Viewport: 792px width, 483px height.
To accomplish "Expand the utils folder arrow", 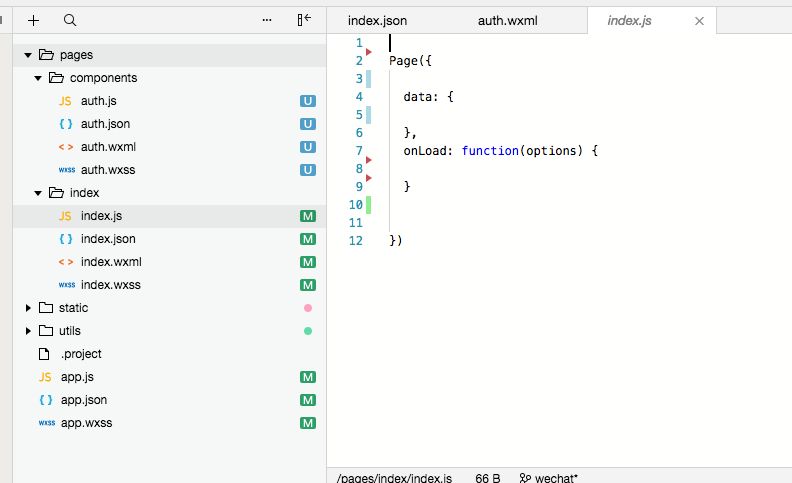I will tap(28, 331).
